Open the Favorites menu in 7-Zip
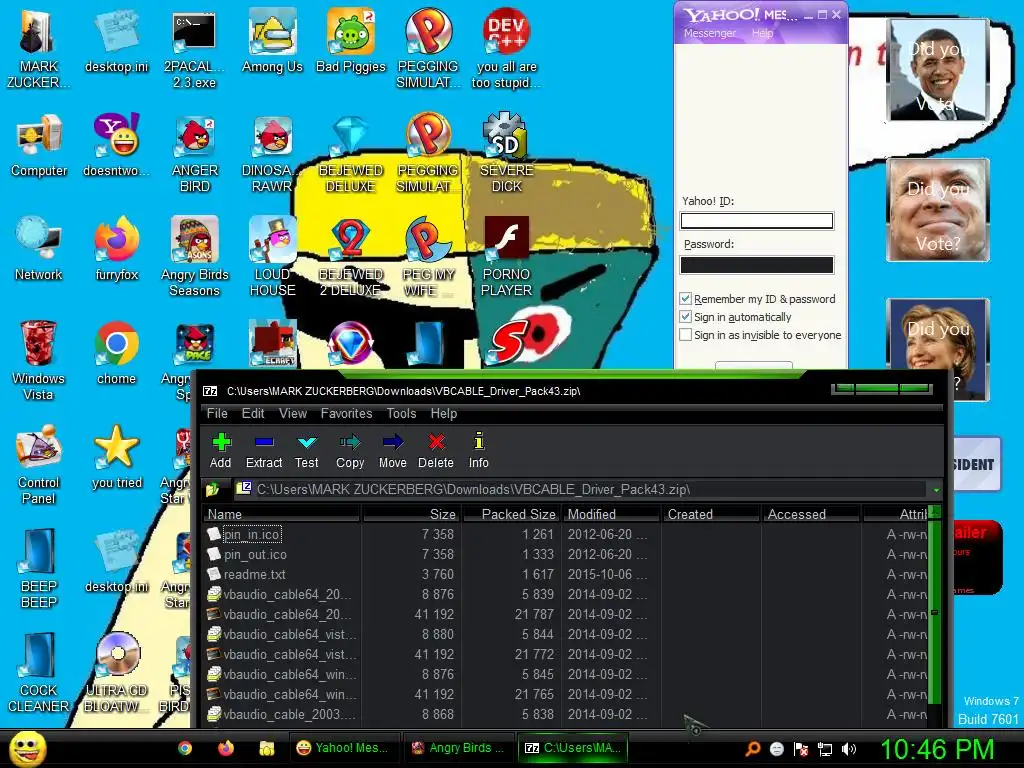Screen dimensions: 1024x768 [x=346, y=413]
